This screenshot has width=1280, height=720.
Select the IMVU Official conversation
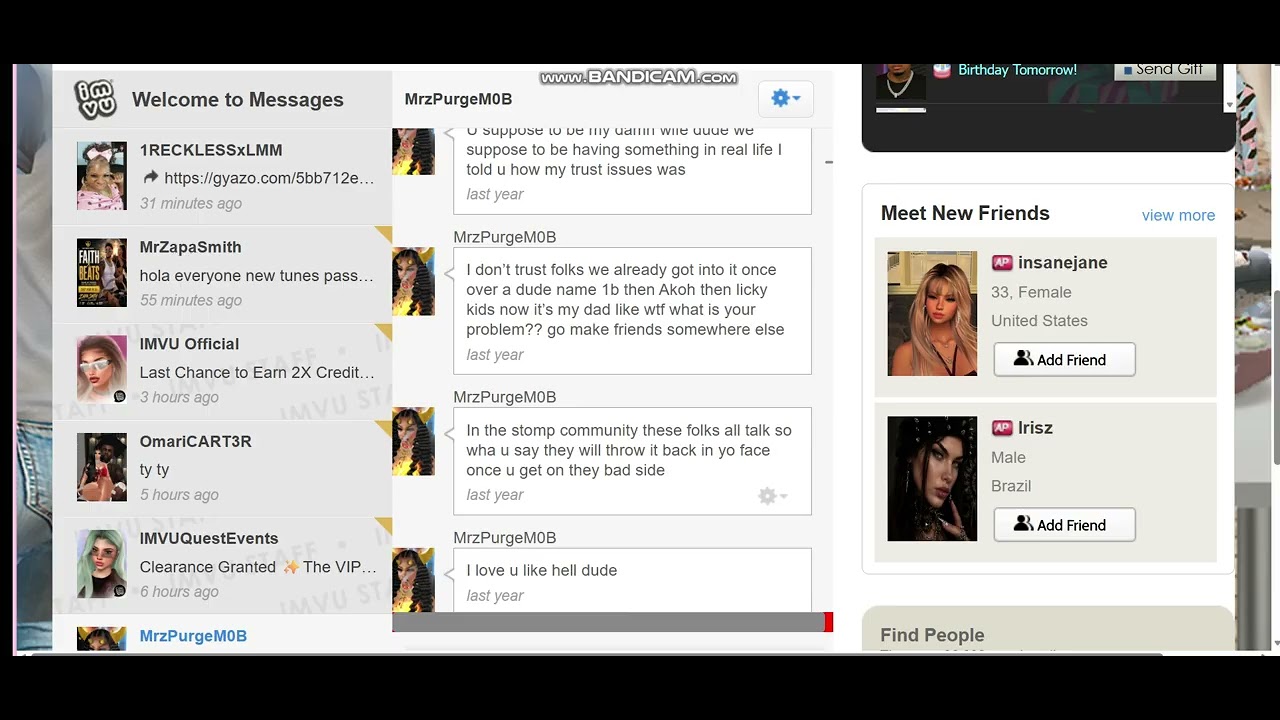coord(222,370)
